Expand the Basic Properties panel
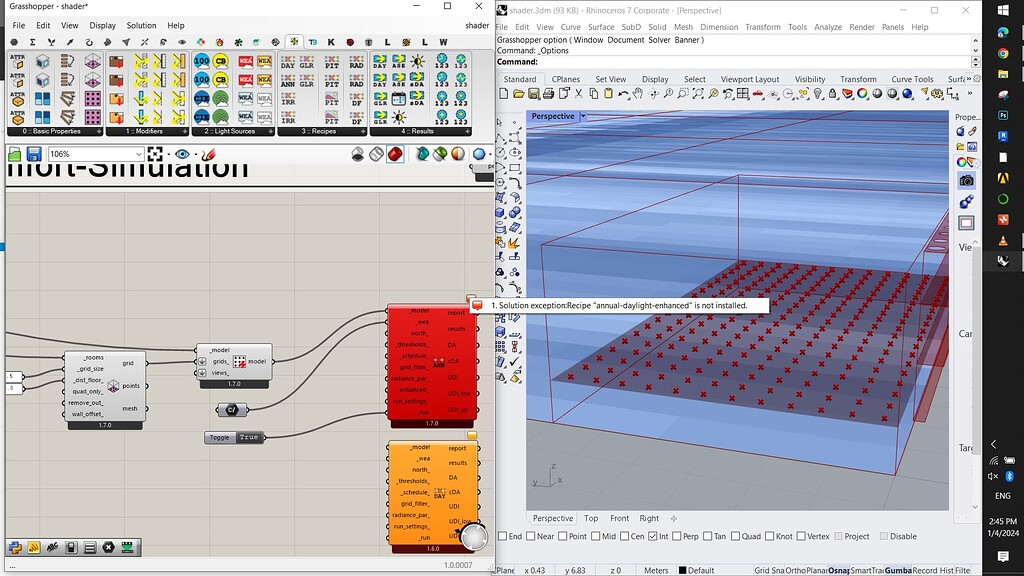The image size is (1024, 576). (99, 131)
